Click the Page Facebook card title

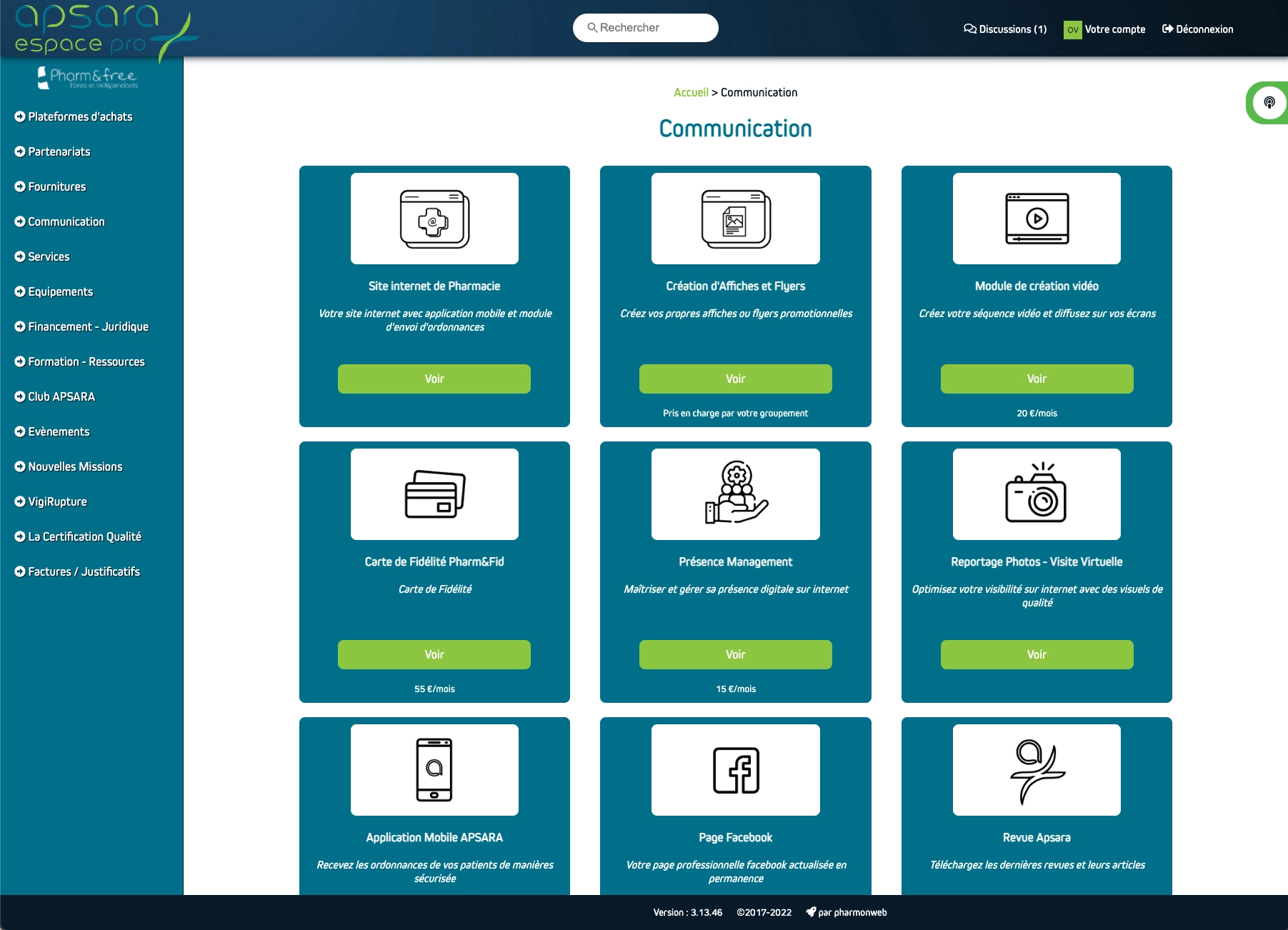(736, 837)
